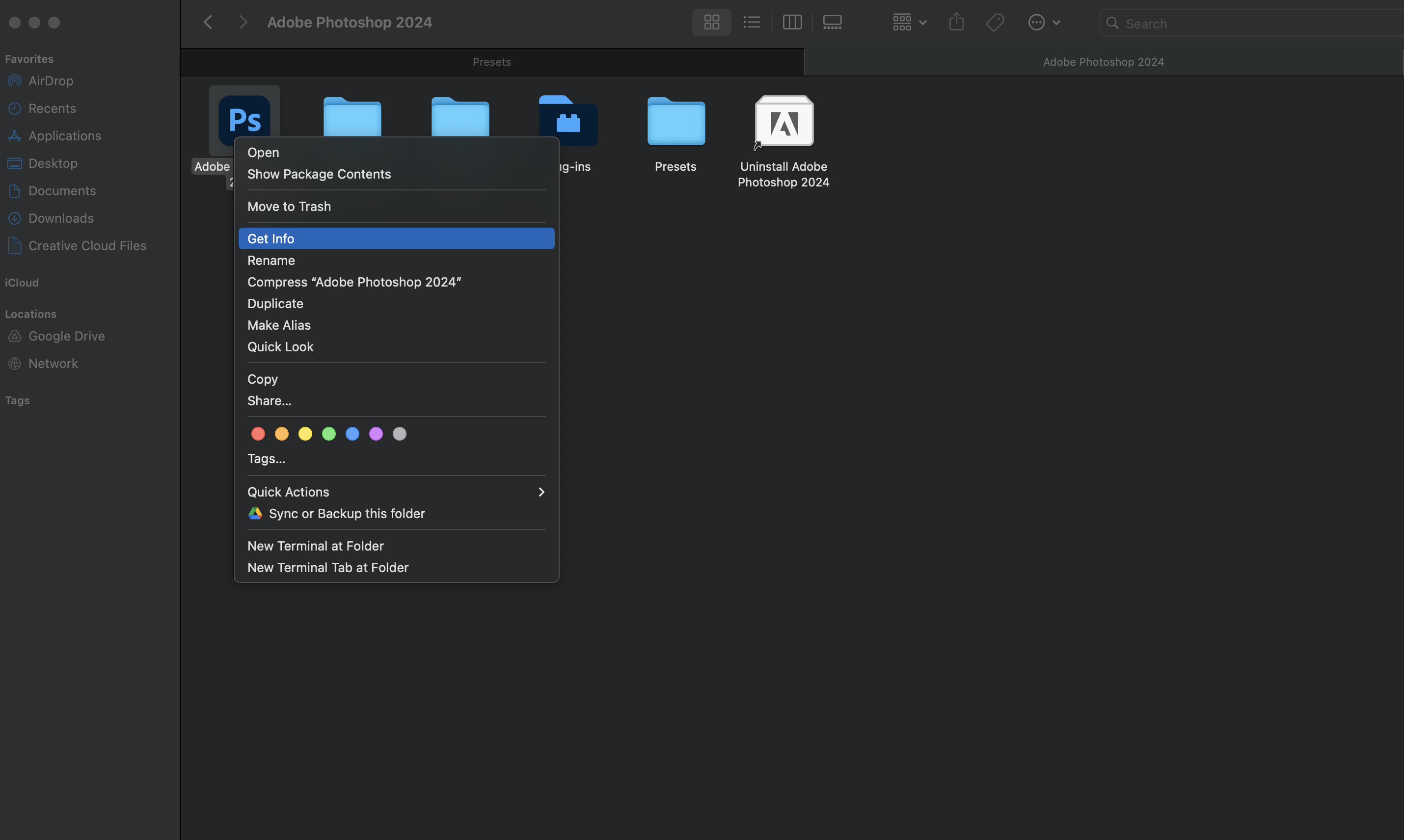Switch to column view in the toolbar
Screen dimensions: 1404x840
[x=792, y=22]
